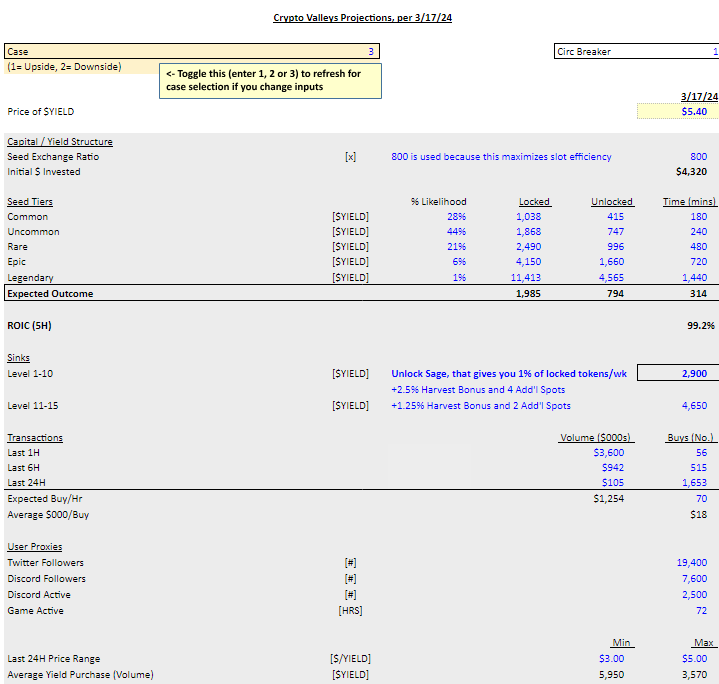Click the title Crypto Valleys Projections, per 3/17/24
This screenshot has height=684, width=719.
[362, 17]
